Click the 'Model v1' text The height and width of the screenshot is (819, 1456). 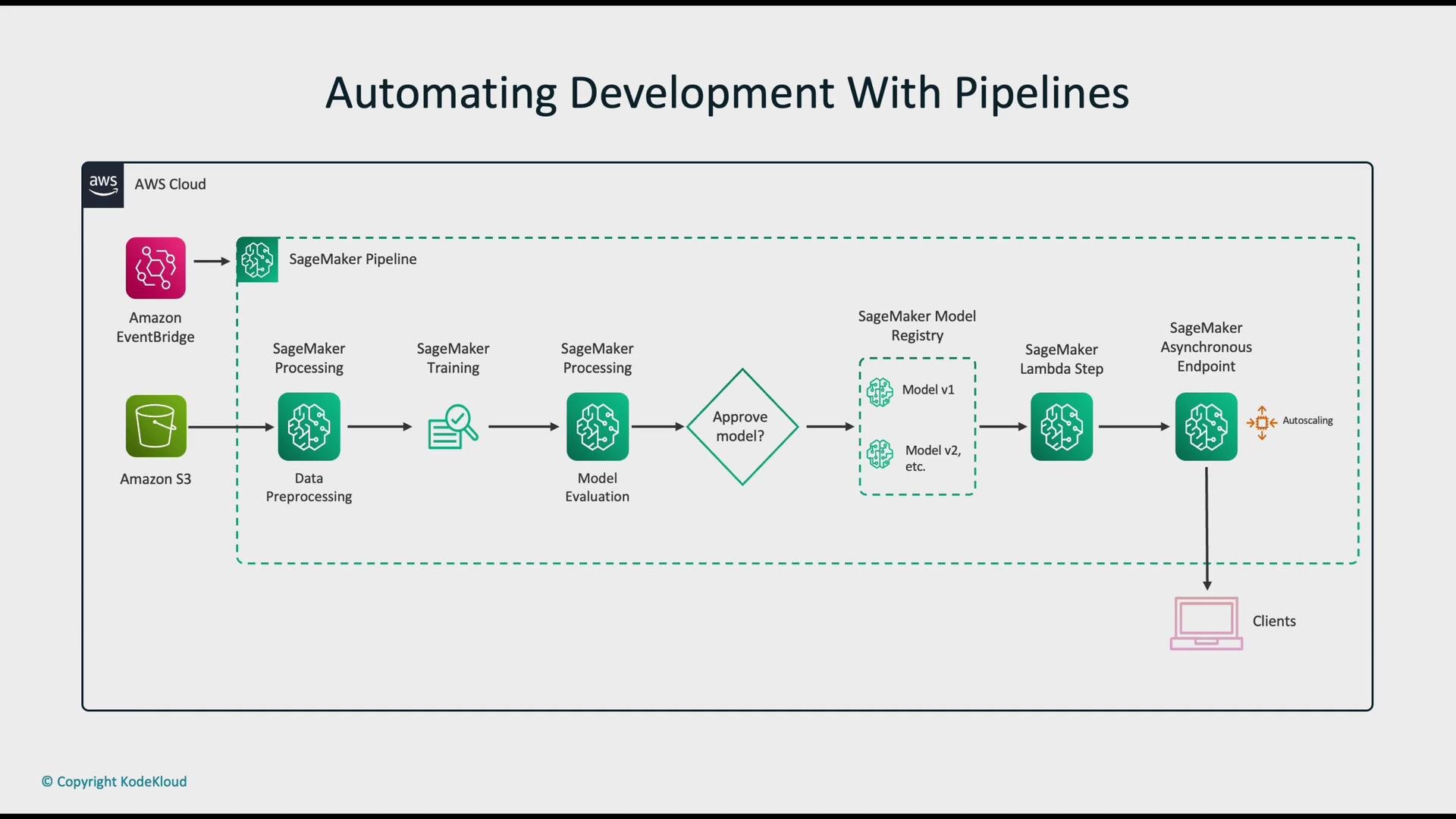[928, 390]
